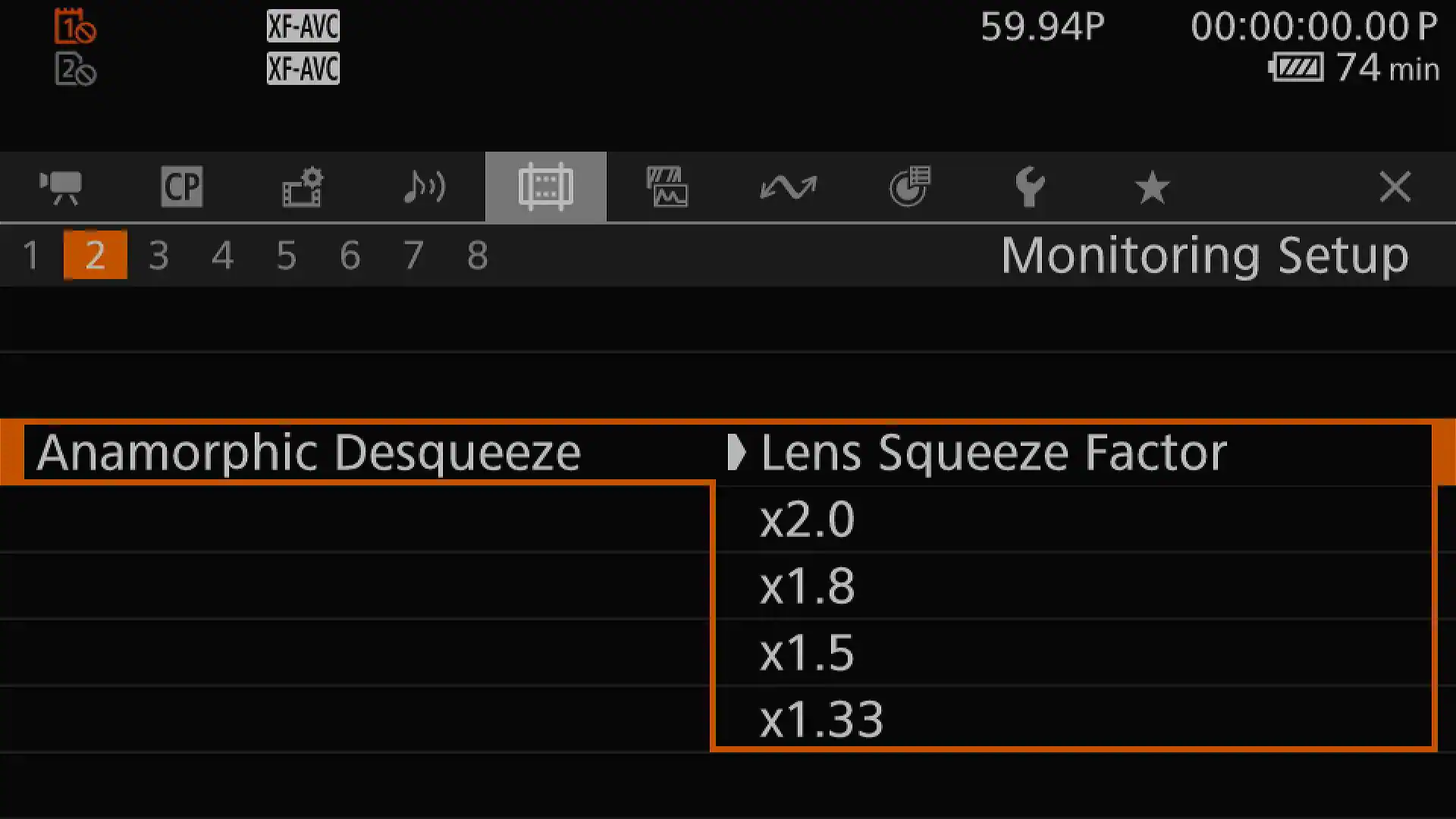Close the menu with the X

(x=1395, y=187)
